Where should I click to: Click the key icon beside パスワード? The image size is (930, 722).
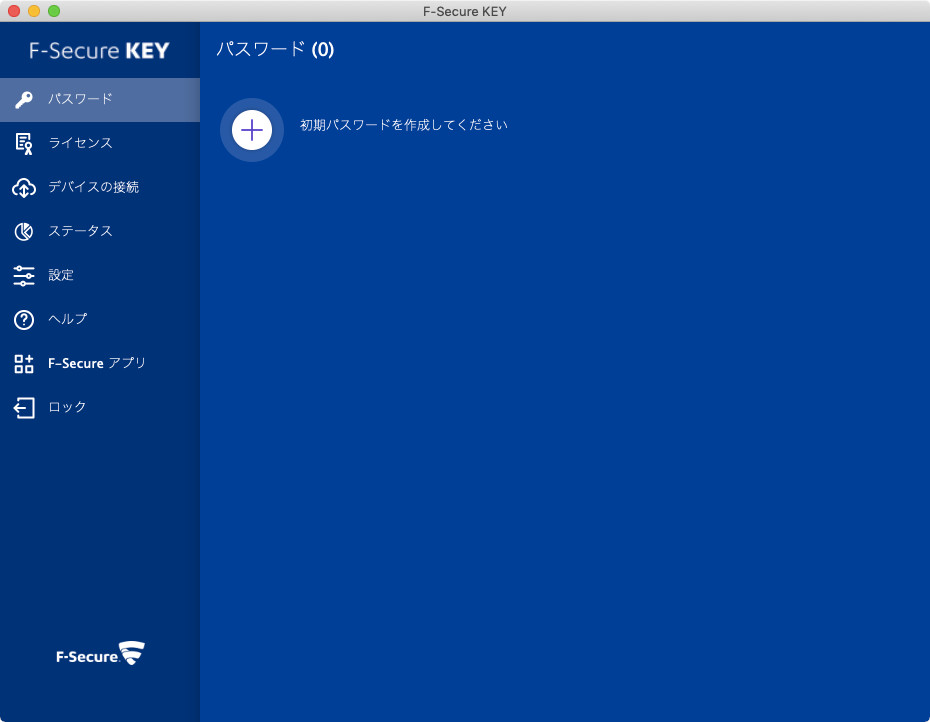point(24,99)
